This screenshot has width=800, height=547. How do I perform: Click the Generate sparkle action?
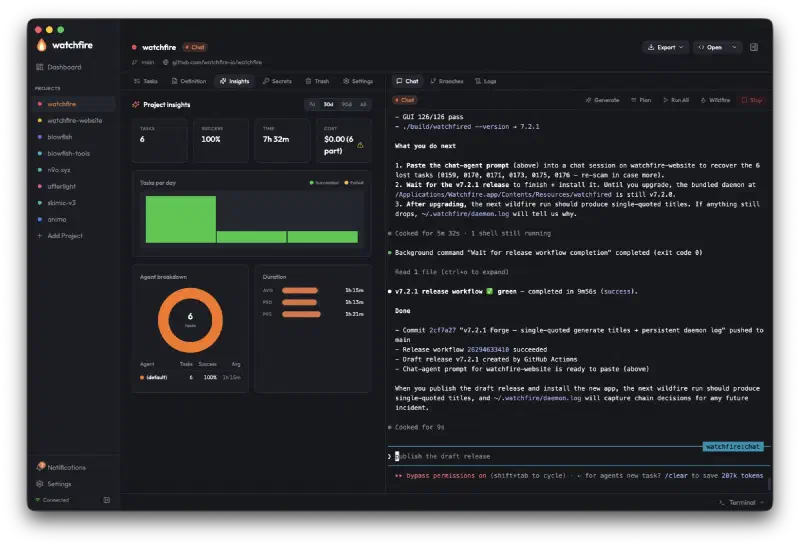[602, 100]
